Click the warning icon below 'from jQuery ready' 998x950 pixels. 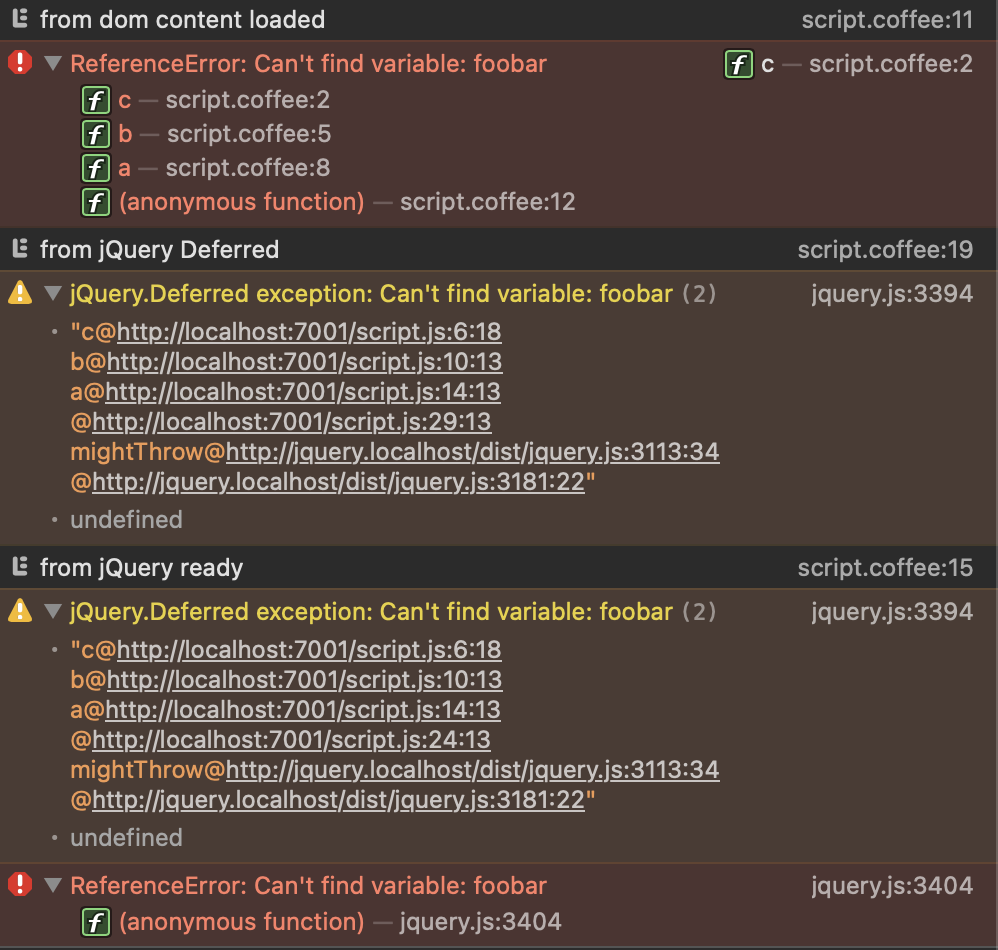tap(20, 610)
